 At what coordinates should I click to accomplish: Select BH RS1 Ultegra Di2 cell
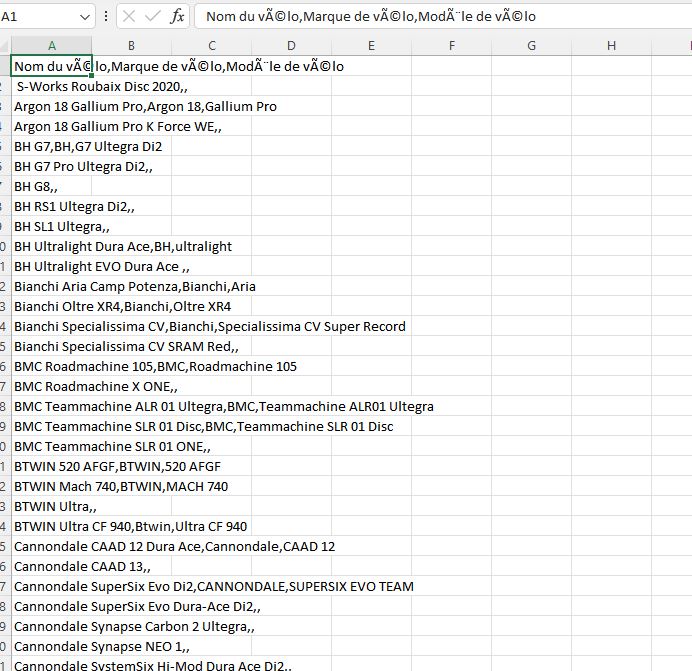click(x=52, y=206)
